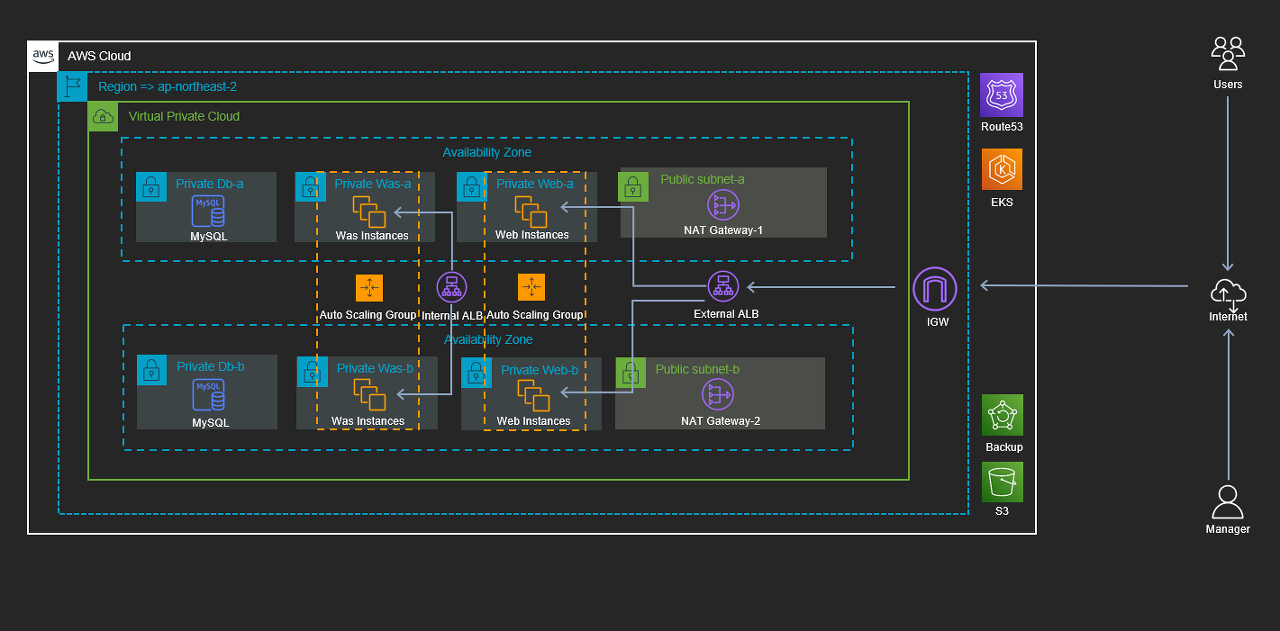Click 'Web Instances' label in Private Web-a
Image resolution: width=1280 pixels, height=631 pixels.
532,235
